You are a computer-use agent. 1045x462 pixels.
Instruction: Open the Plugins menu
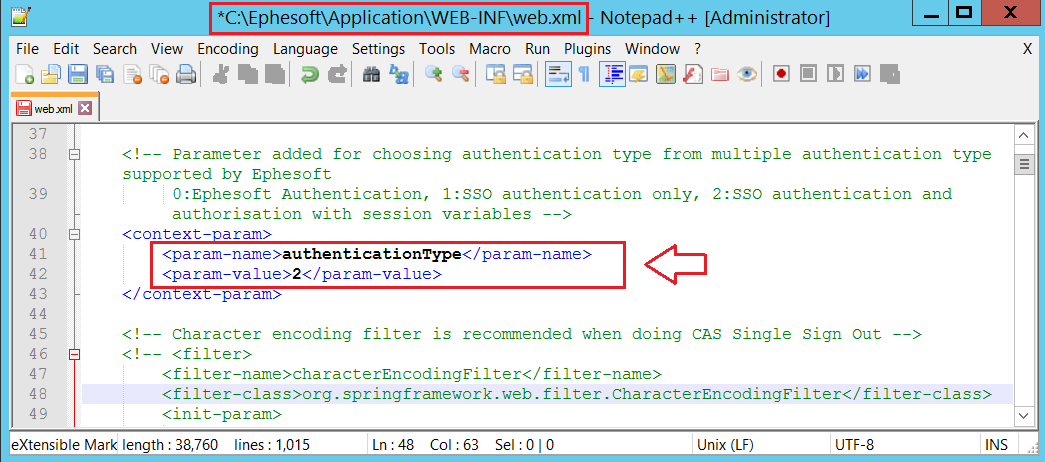coord(587,49)
